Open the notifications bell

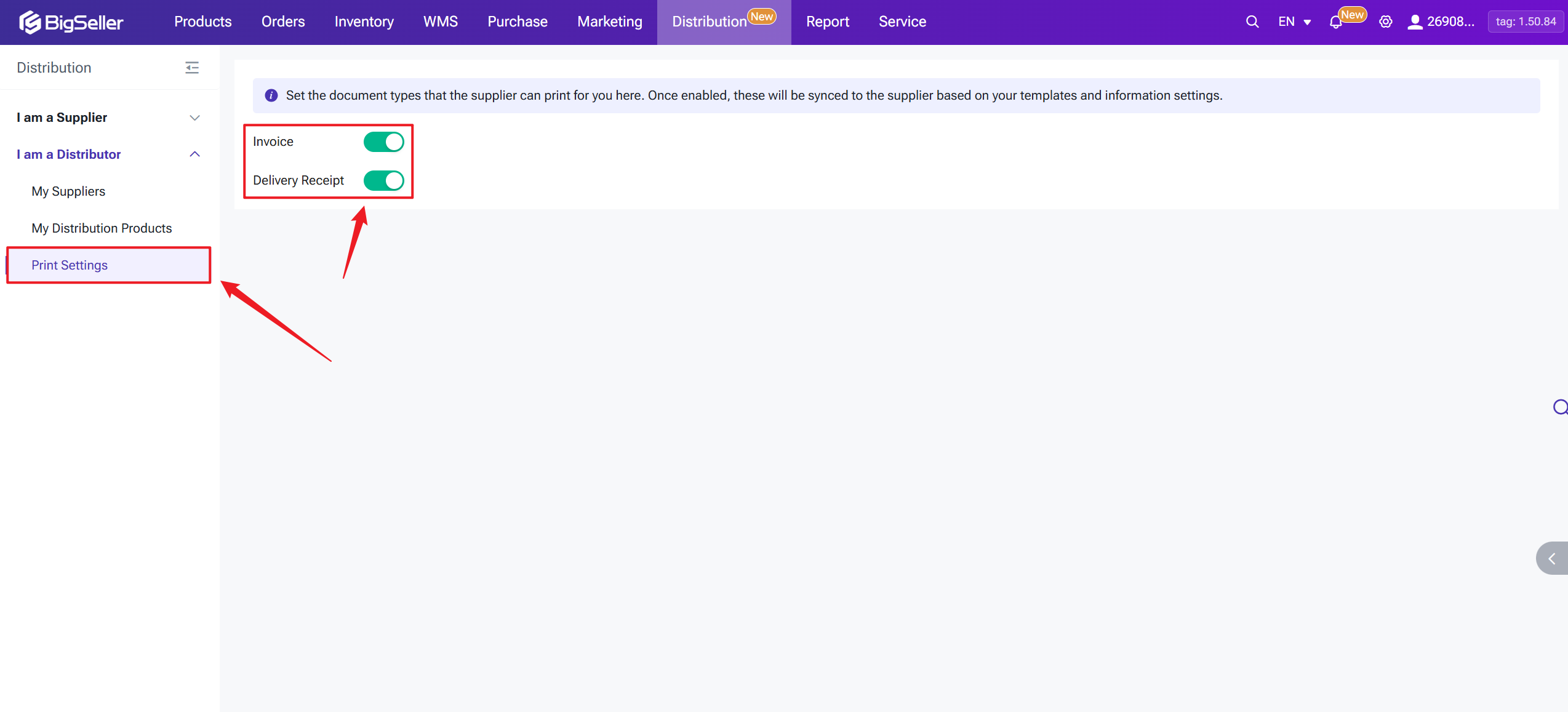pos(1335,23)
